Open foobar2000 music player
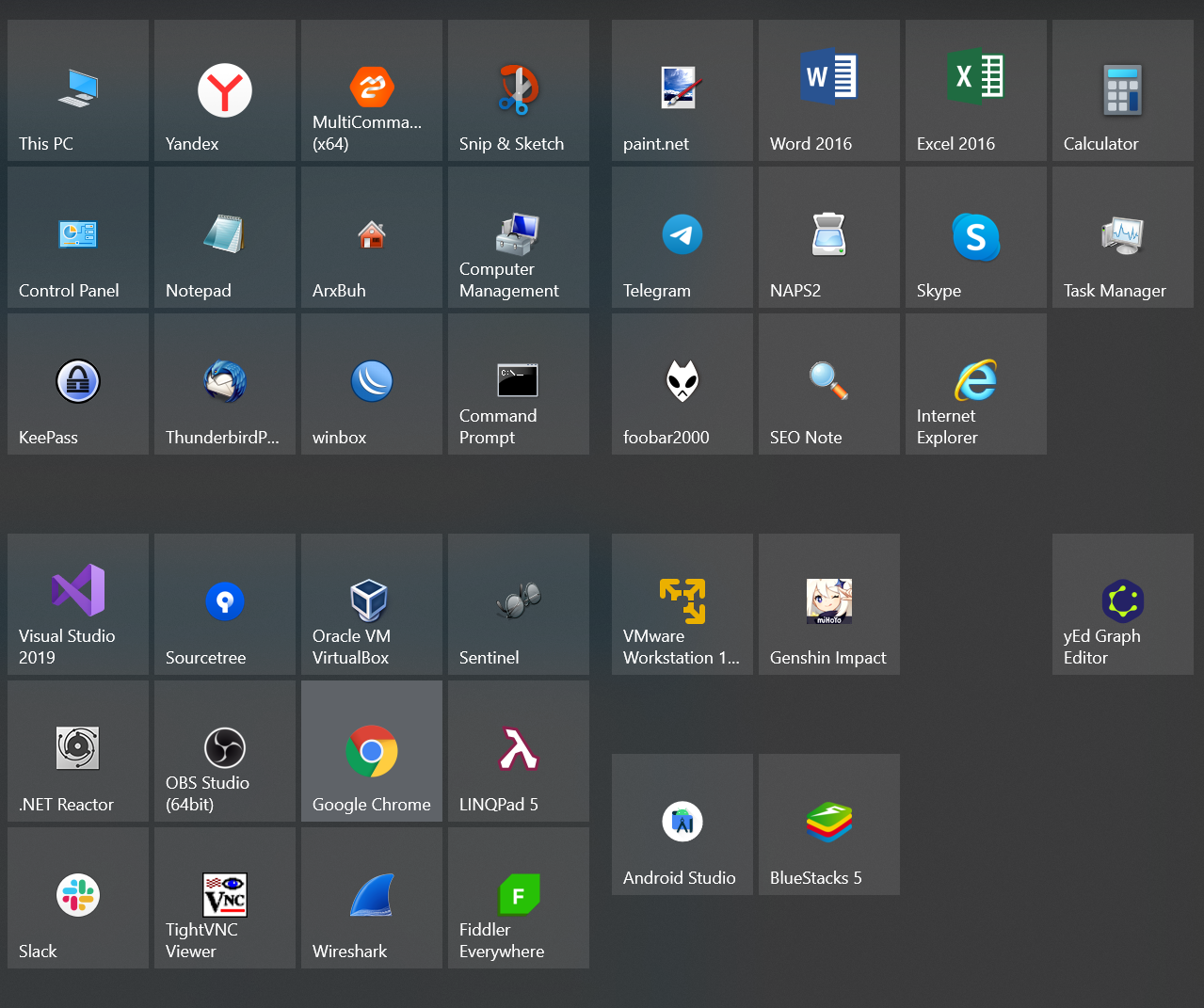Screen dimensions: 1204x1008 coord(682,384)
